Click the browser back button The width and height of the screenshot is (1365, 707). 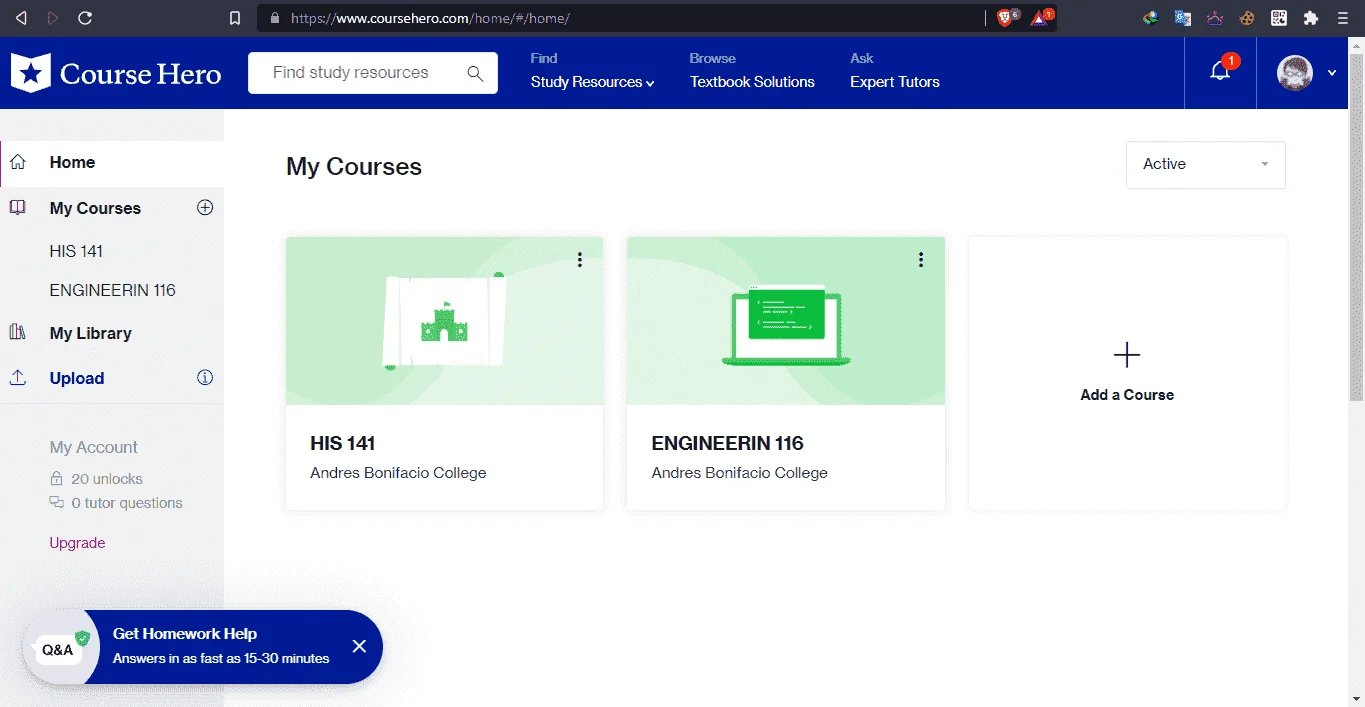coord(21,18)
